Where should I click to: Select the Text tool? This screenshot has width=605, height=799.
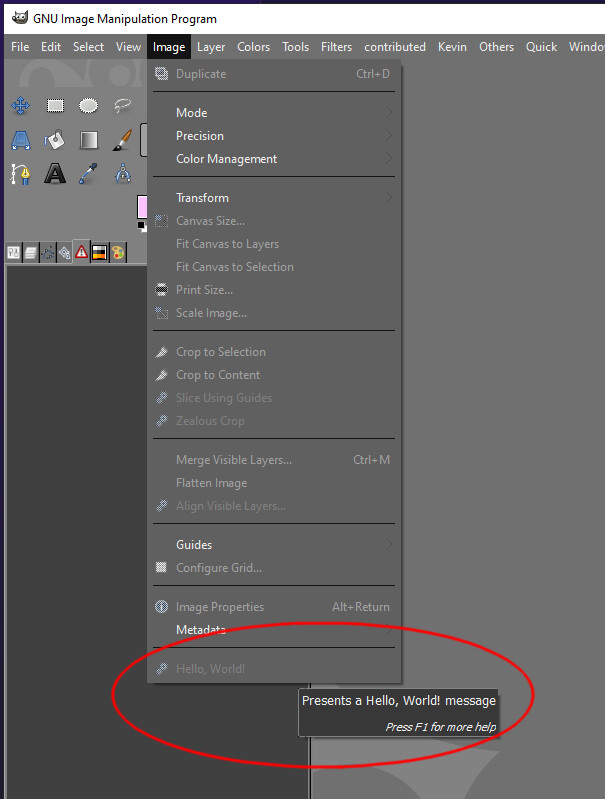tap(55, 174)
